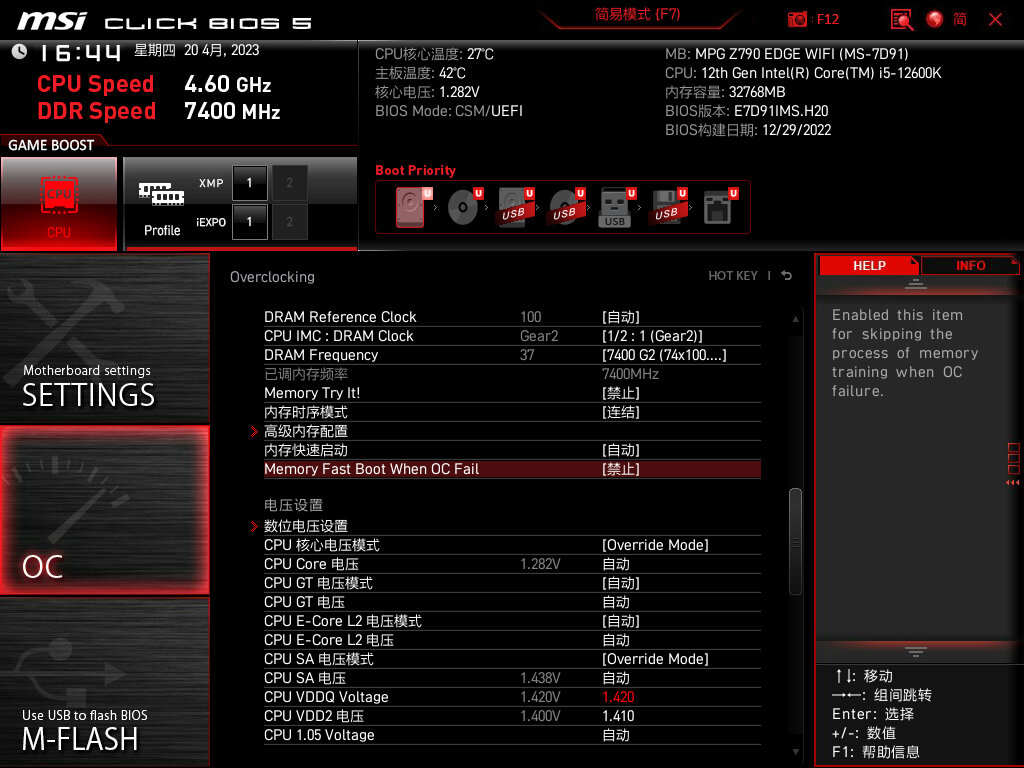Set XMP Profile 1 toggle
This screenshot has width=1024, height=768.
[x=248, y=183]
